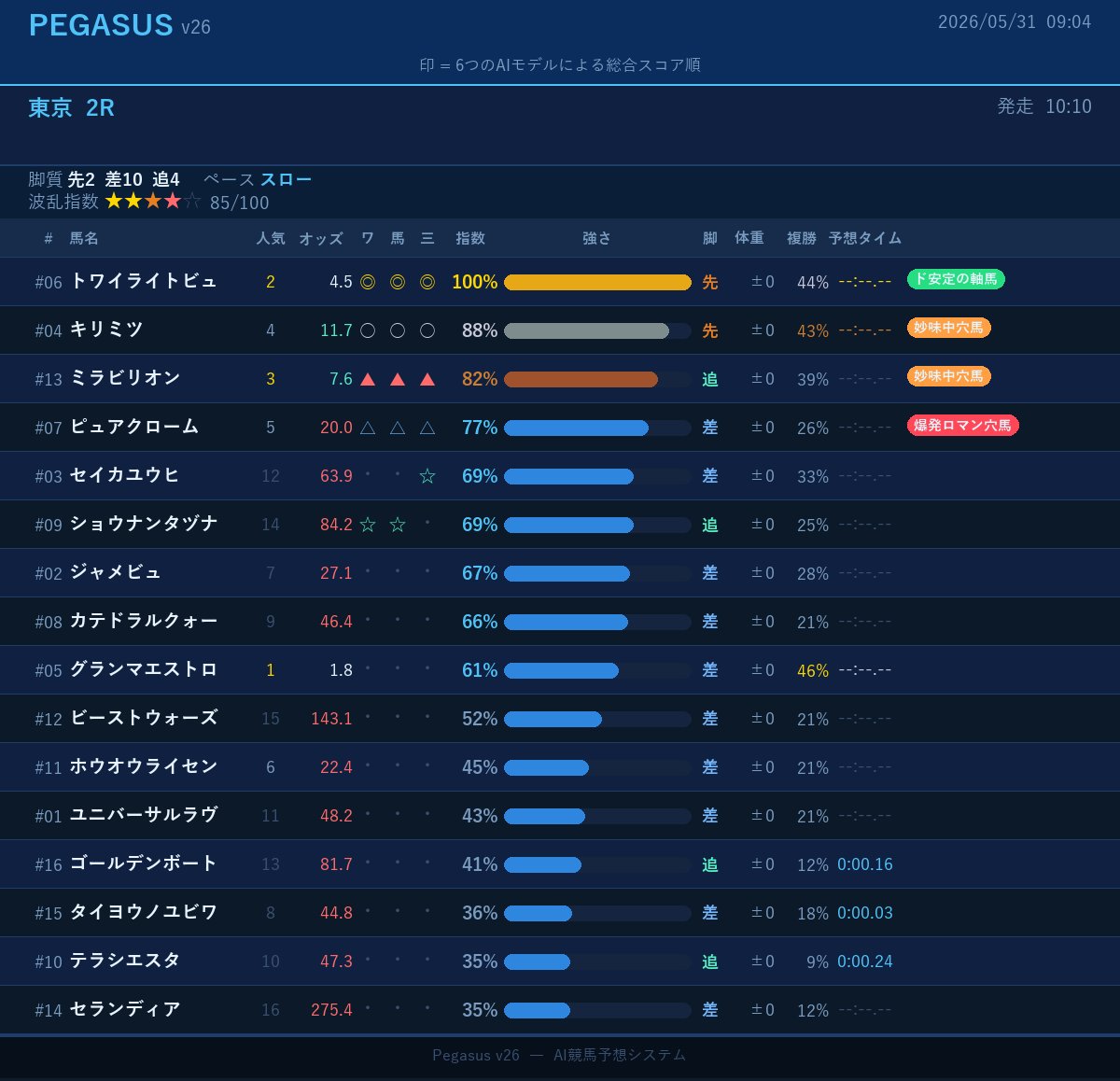
Task: Click the 人気 column header
Action: pyautogui.click(x=271, y=238)
